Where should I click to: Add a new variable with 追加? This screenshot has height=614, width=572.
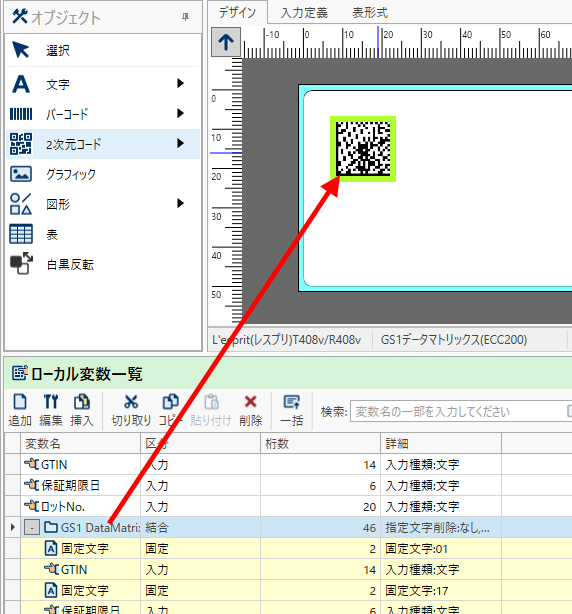(x=20, y=410)
